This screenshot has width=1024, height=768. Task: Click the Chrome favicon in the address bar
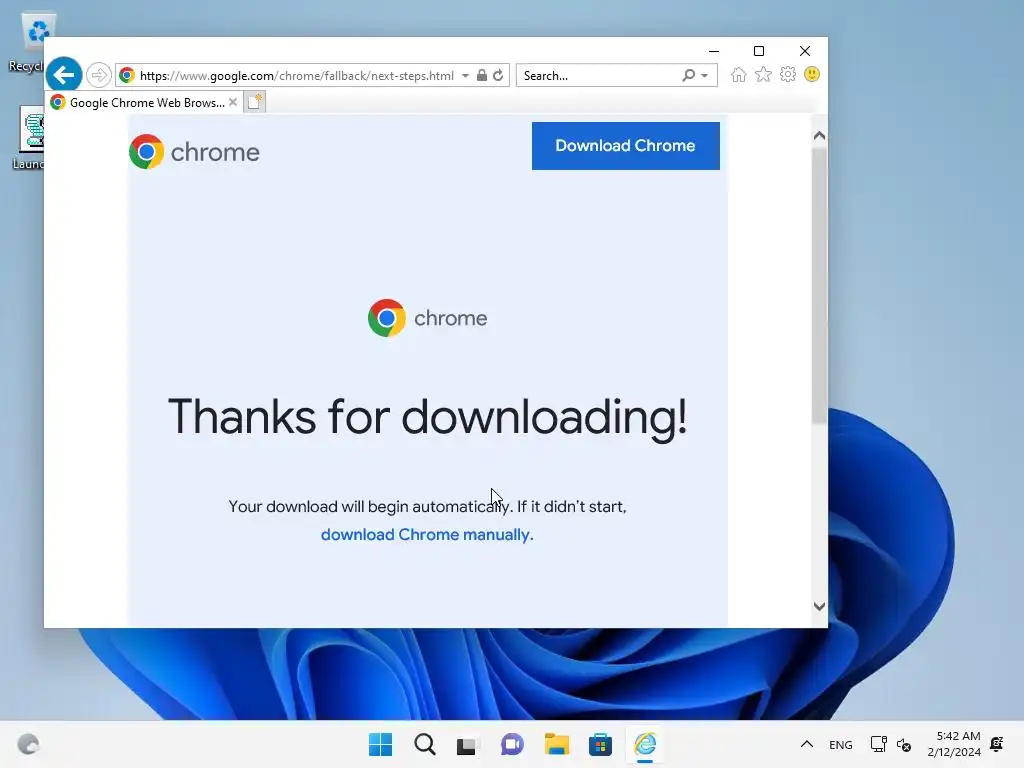pos(127,75)
